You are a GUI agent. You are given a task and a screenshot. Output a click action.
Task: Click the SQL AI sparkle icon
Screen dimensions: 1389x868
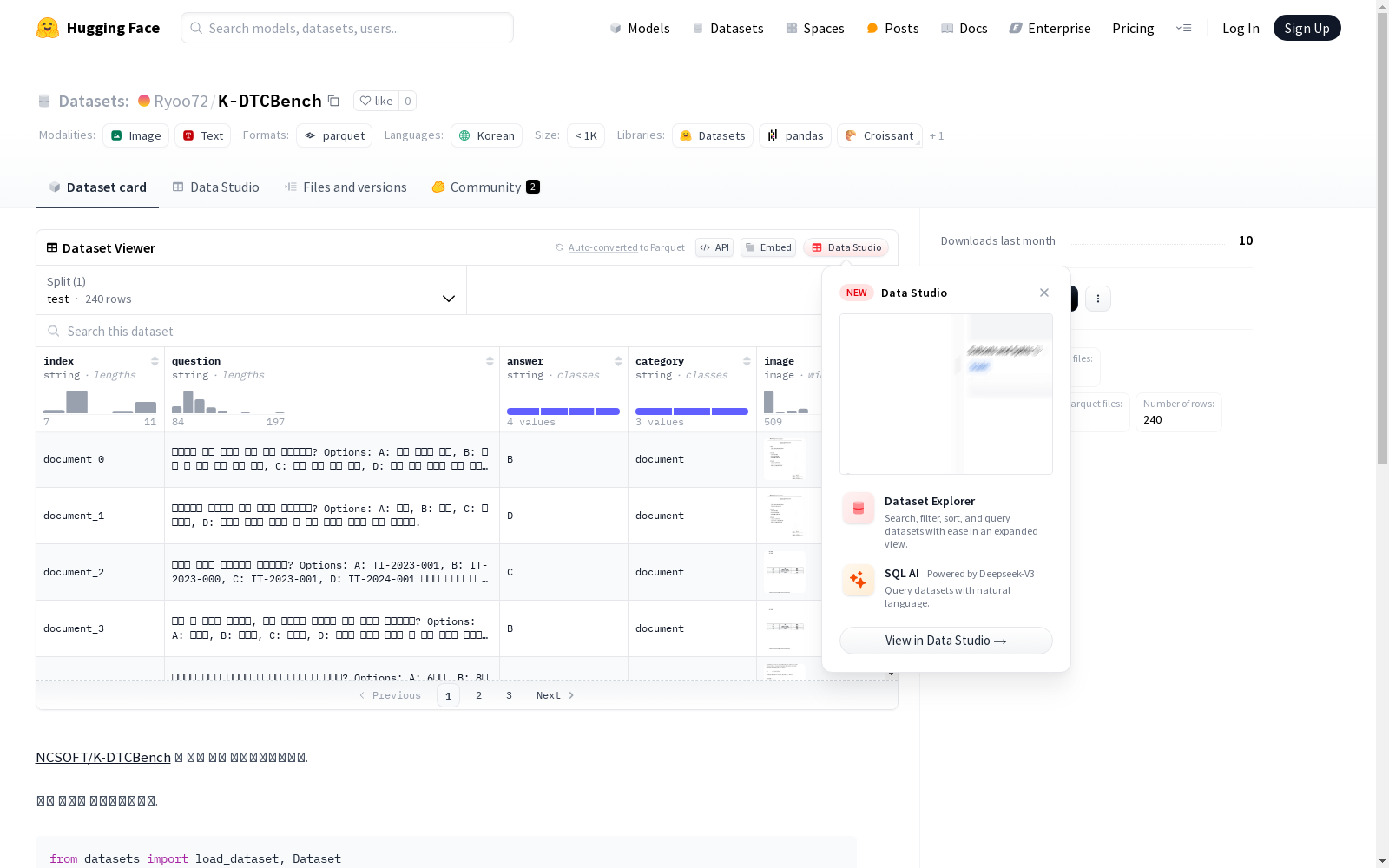pos(858,581)
